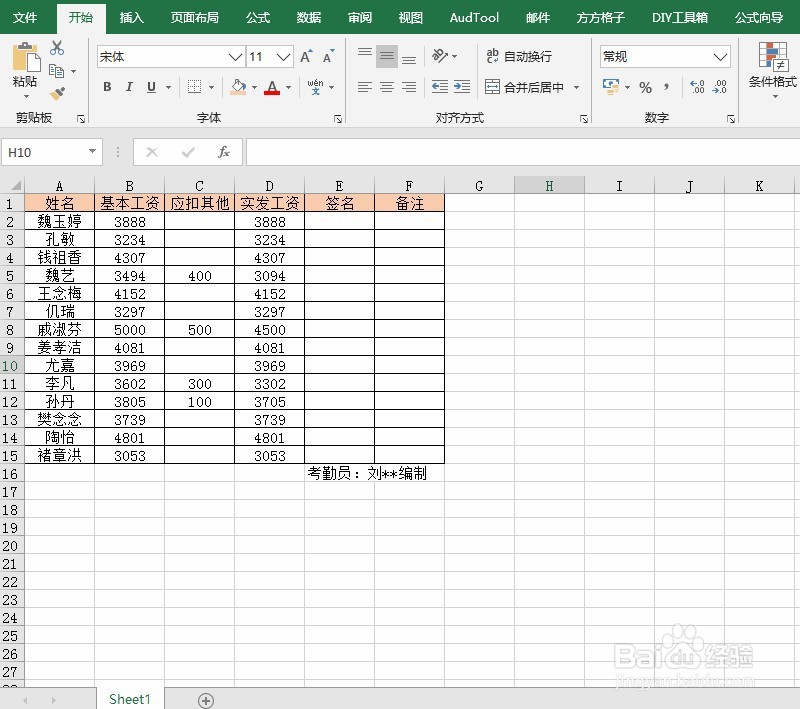
Task: Click inside the formula bar input
Action: click(x=522, y=152)
